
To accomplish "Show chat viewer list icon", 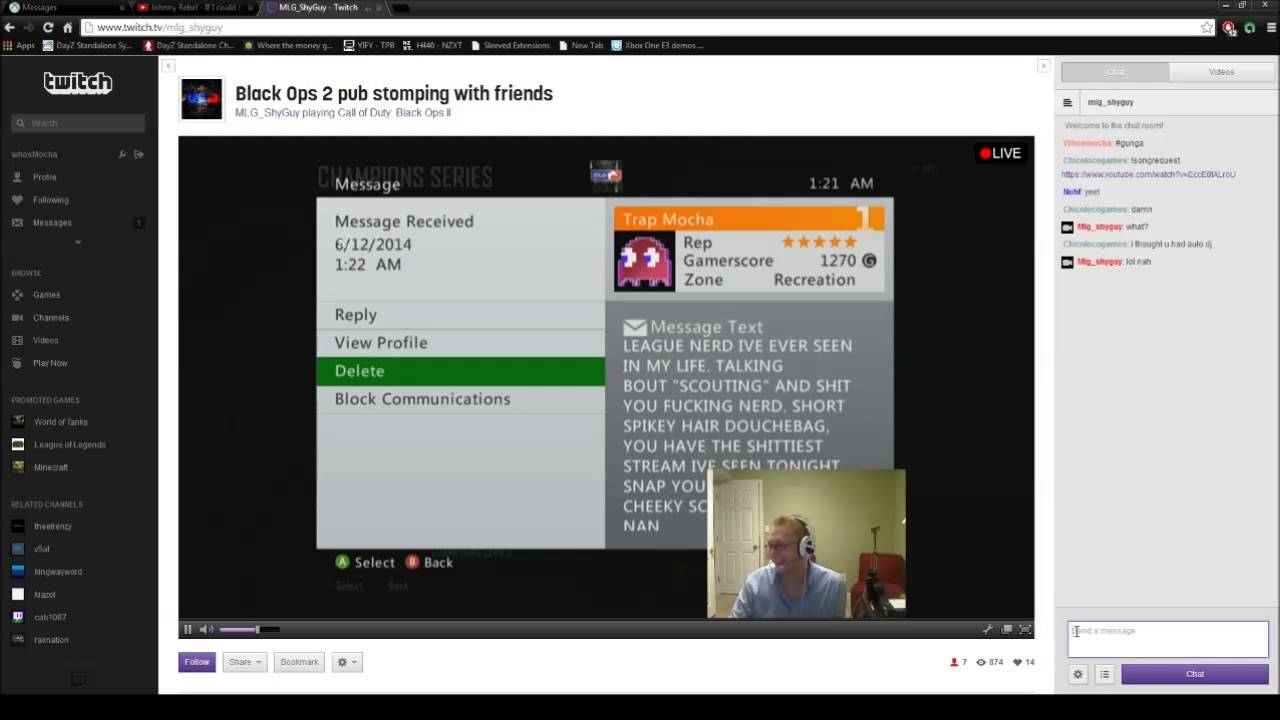I will (1104, 675).
